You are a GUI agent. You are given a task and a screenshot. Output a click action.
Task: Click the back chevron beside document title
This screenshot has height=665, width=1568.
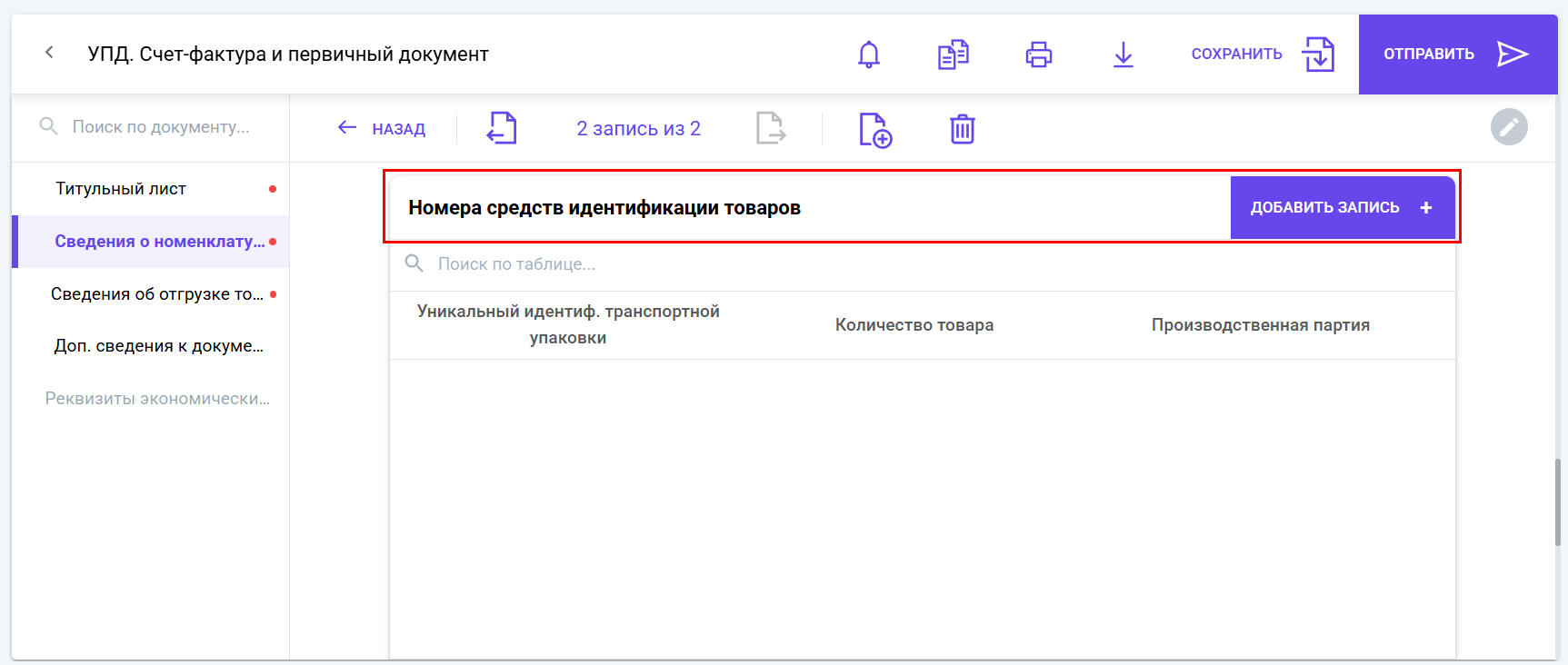(49, 53)
